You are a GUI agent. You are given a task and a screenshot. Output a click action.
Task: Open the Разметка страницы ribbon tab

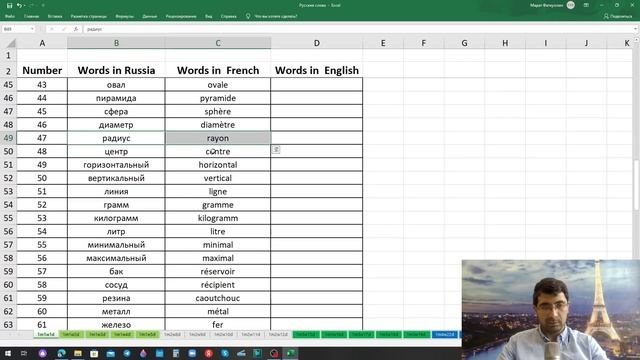(x=89, y=16)
